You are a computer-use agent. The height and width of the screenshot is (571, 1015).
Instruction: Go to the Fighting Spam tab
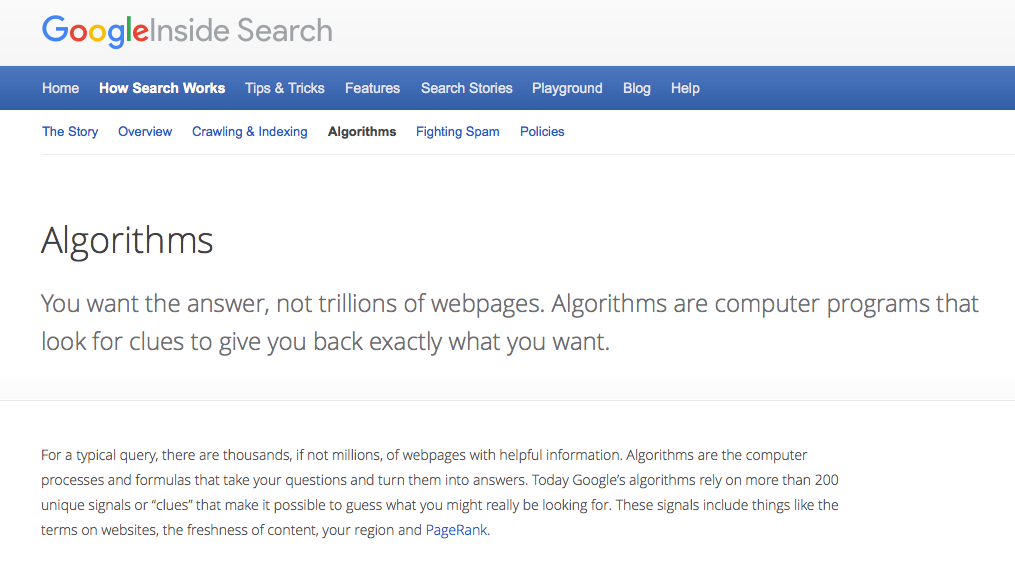point(458,131)
